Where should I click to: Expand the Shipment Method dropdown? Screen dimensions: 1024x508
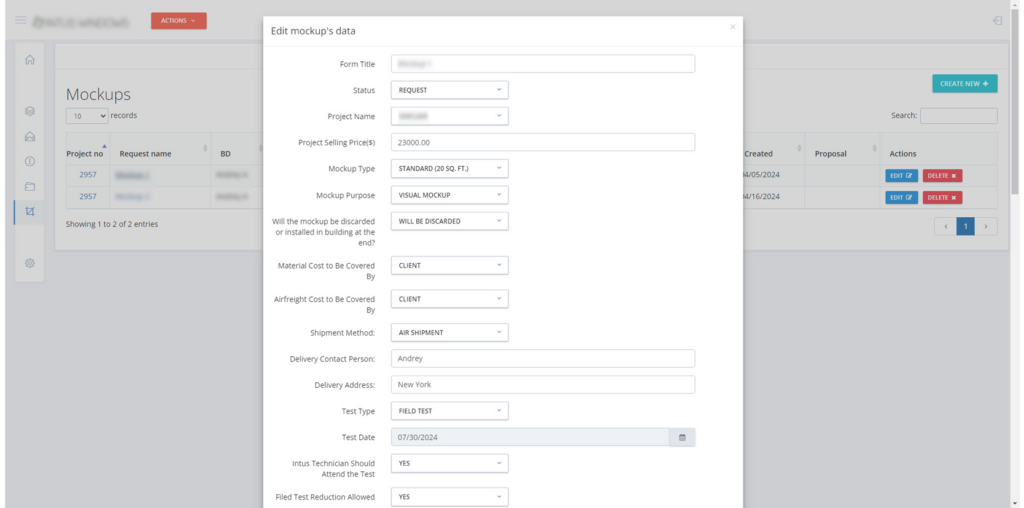(449, 332)
